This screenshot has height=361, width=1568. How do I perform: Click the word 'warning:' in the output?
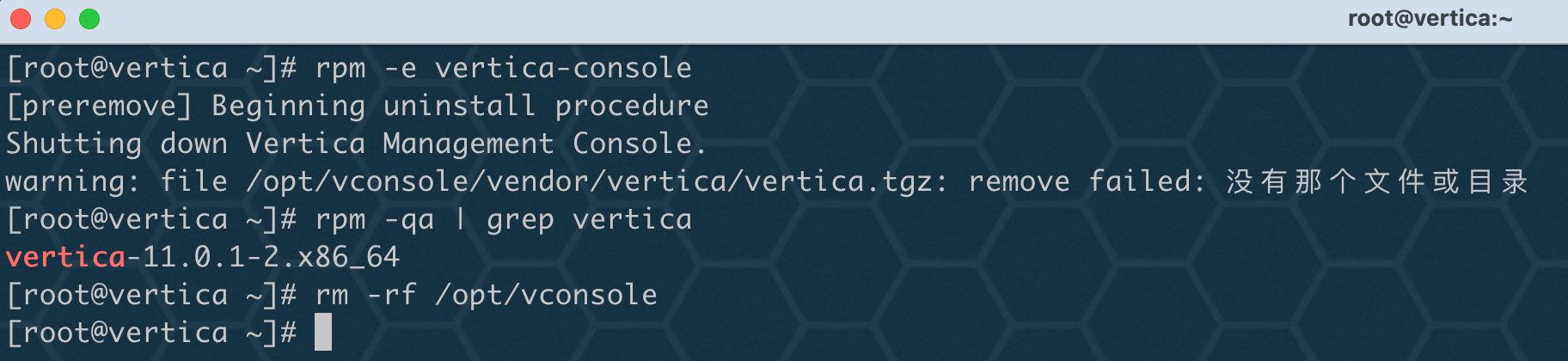[72, 181]
